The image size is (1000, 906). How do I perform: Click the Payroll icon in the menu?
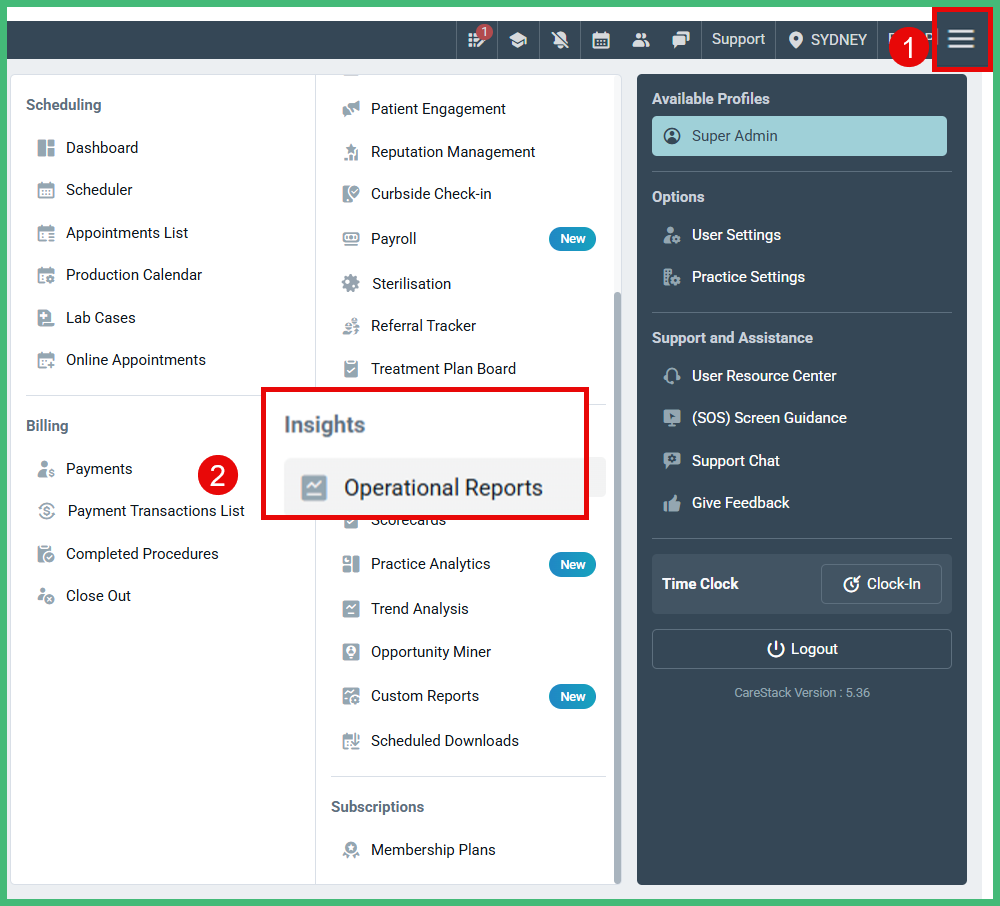tap(350, 238)
